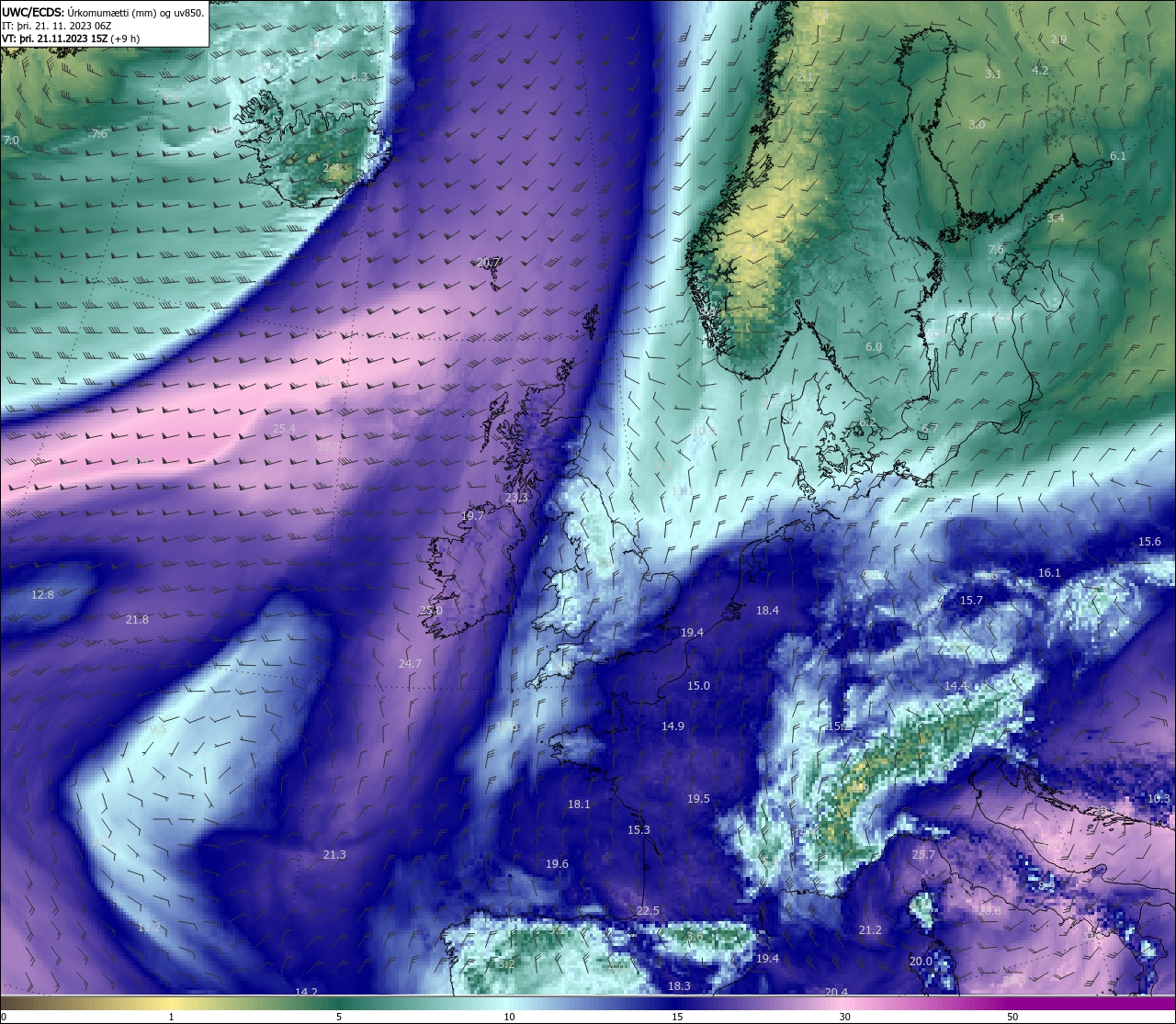The image size is (1176, 1024).
Task: Click the 21.8 value on the map
Action: click(x=137, y=620)
